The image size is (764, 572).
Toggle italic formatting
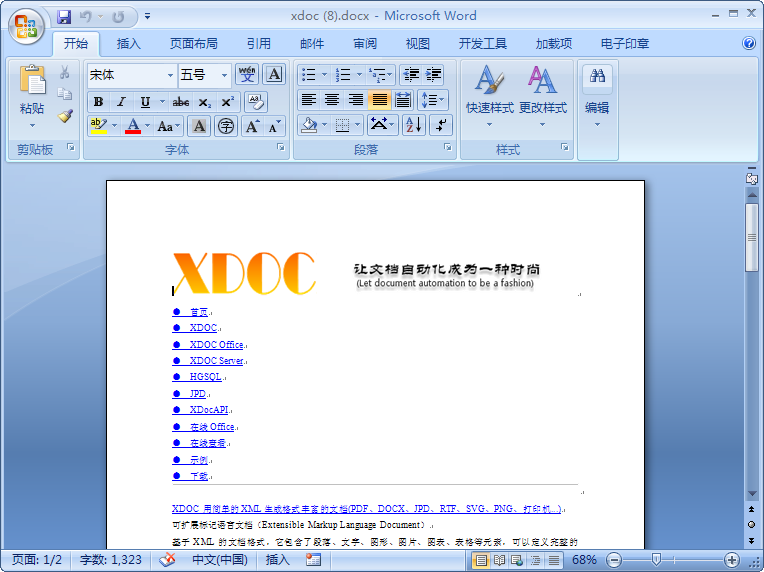[121, 102]
